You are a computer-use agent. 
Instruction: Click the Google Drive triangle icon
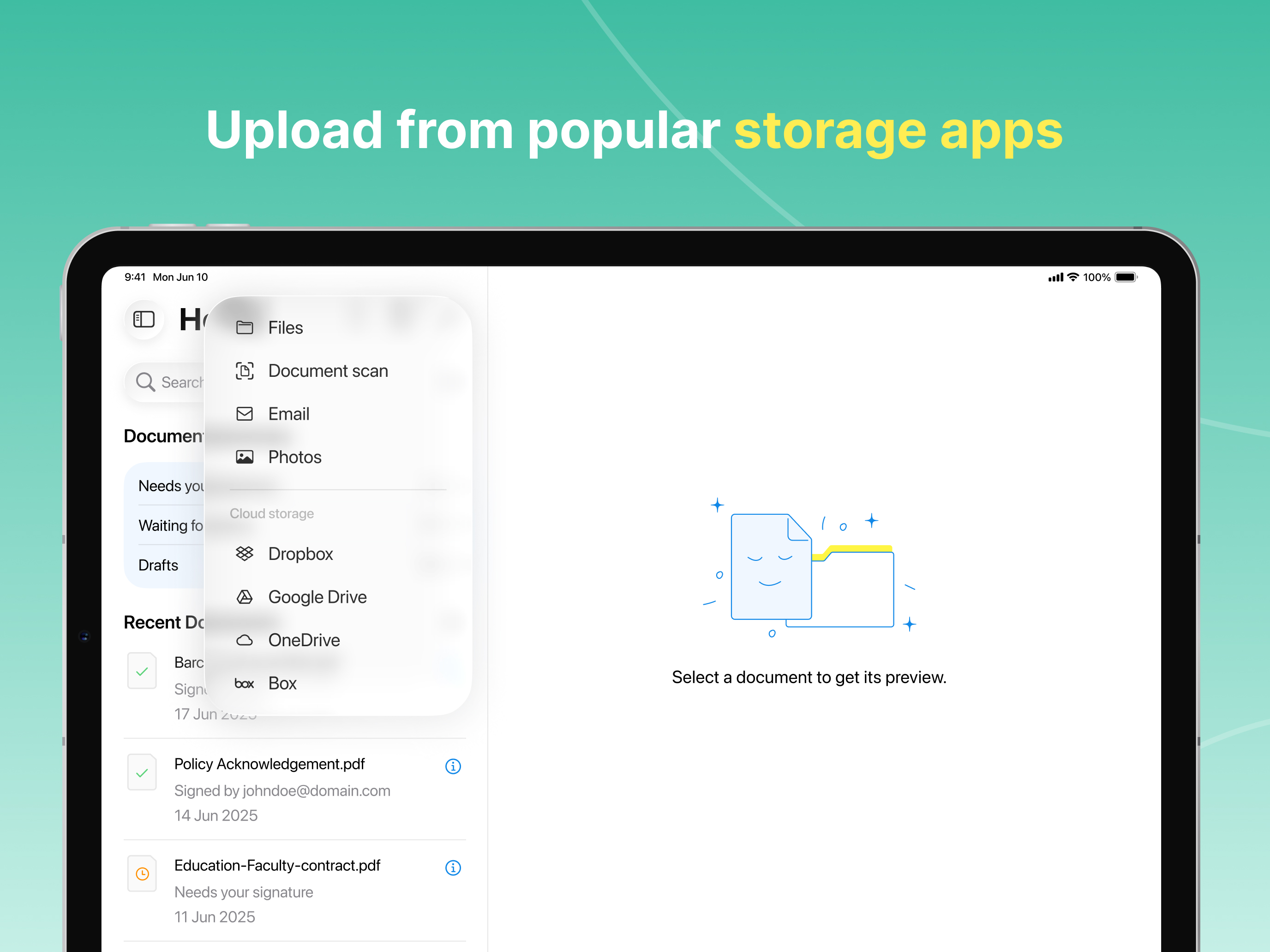click(245, 597)
